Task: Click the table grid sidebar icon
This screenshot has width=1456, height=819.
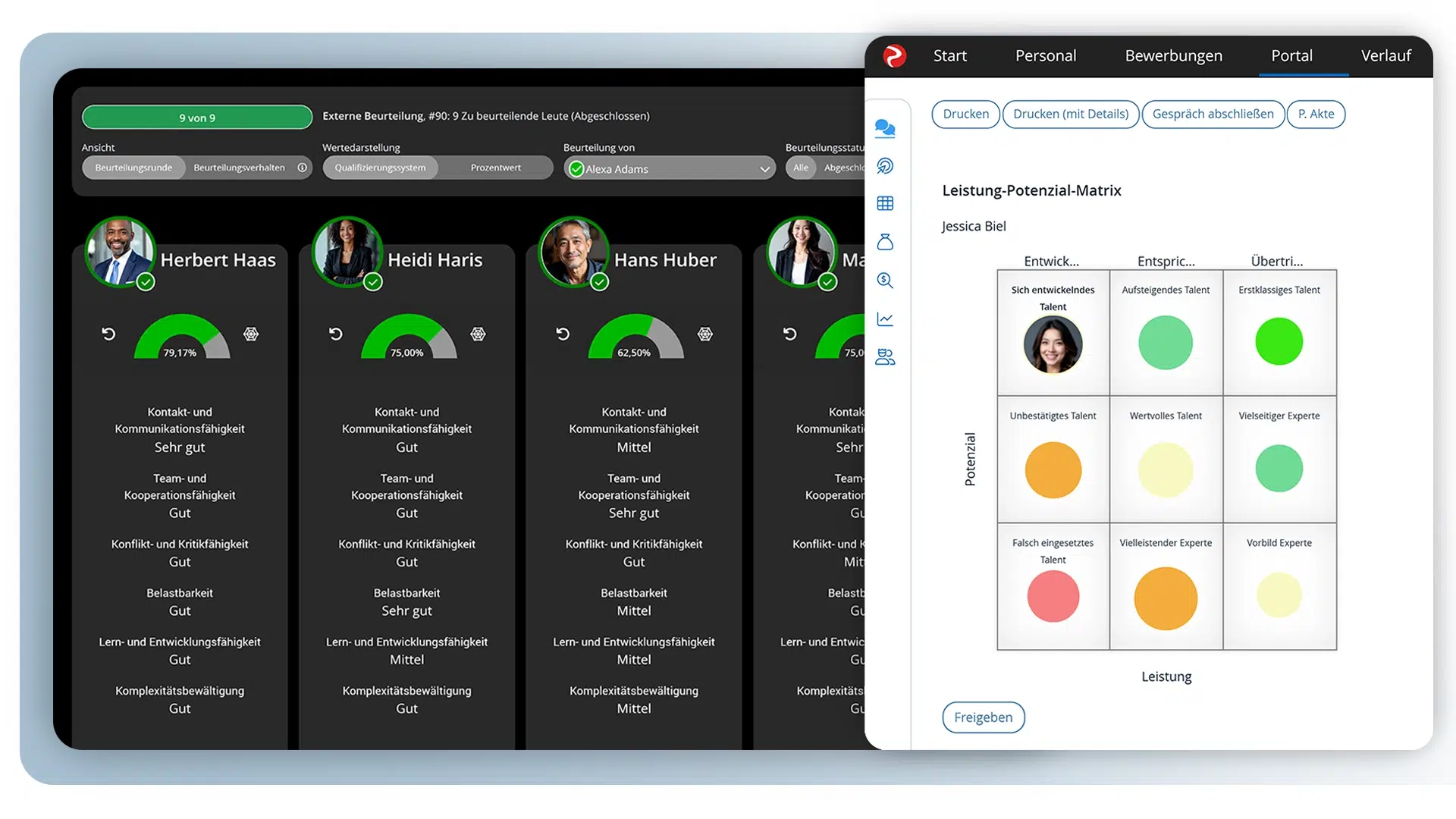Action: (884, 203)
